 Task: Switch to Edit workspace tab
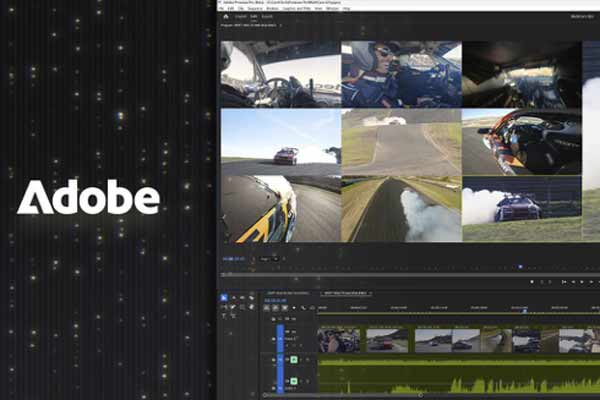[254, 16]
